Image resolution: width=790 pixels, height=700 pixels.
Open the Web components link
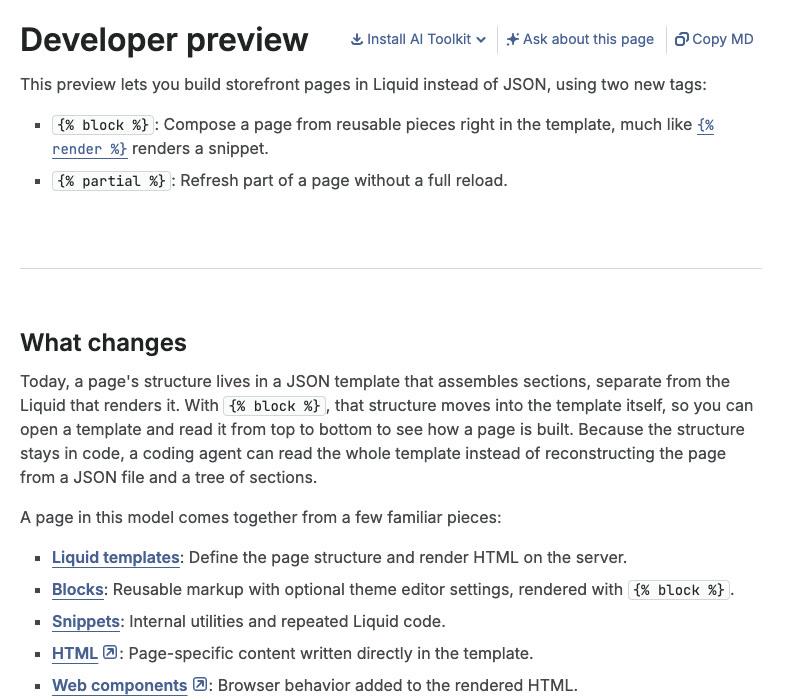119,685
